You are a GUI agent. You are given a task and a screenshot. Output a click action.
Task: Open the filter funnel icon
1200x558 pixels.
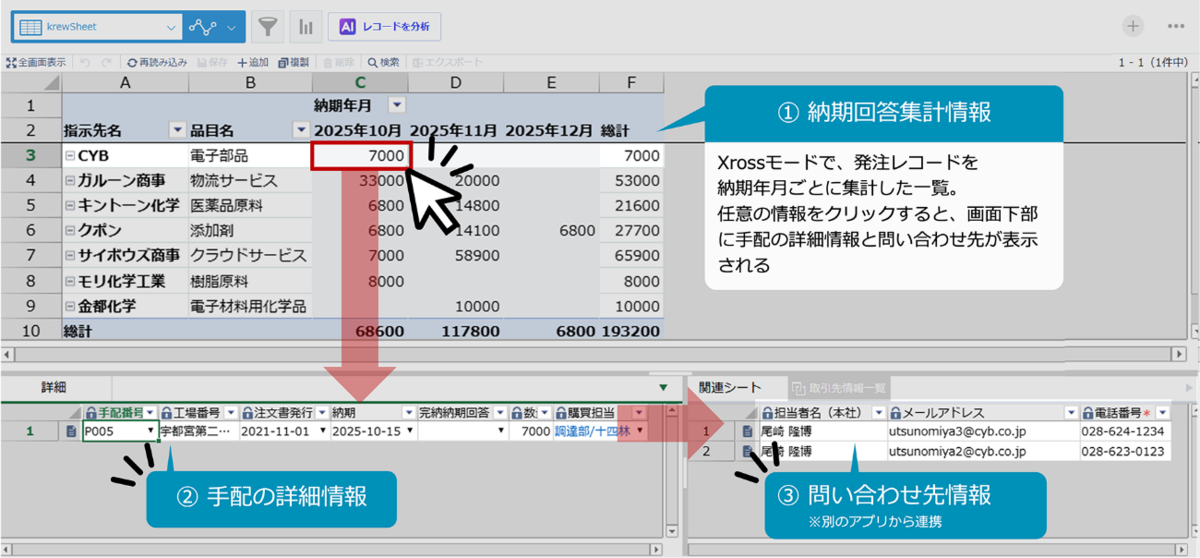[x=266, y=26]
